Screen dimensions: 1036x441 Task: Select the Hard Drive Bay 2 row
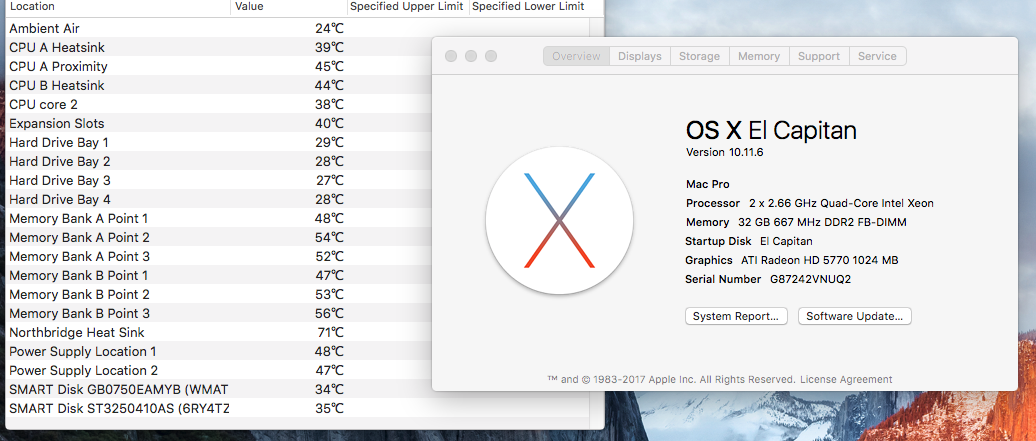[219, 161]
